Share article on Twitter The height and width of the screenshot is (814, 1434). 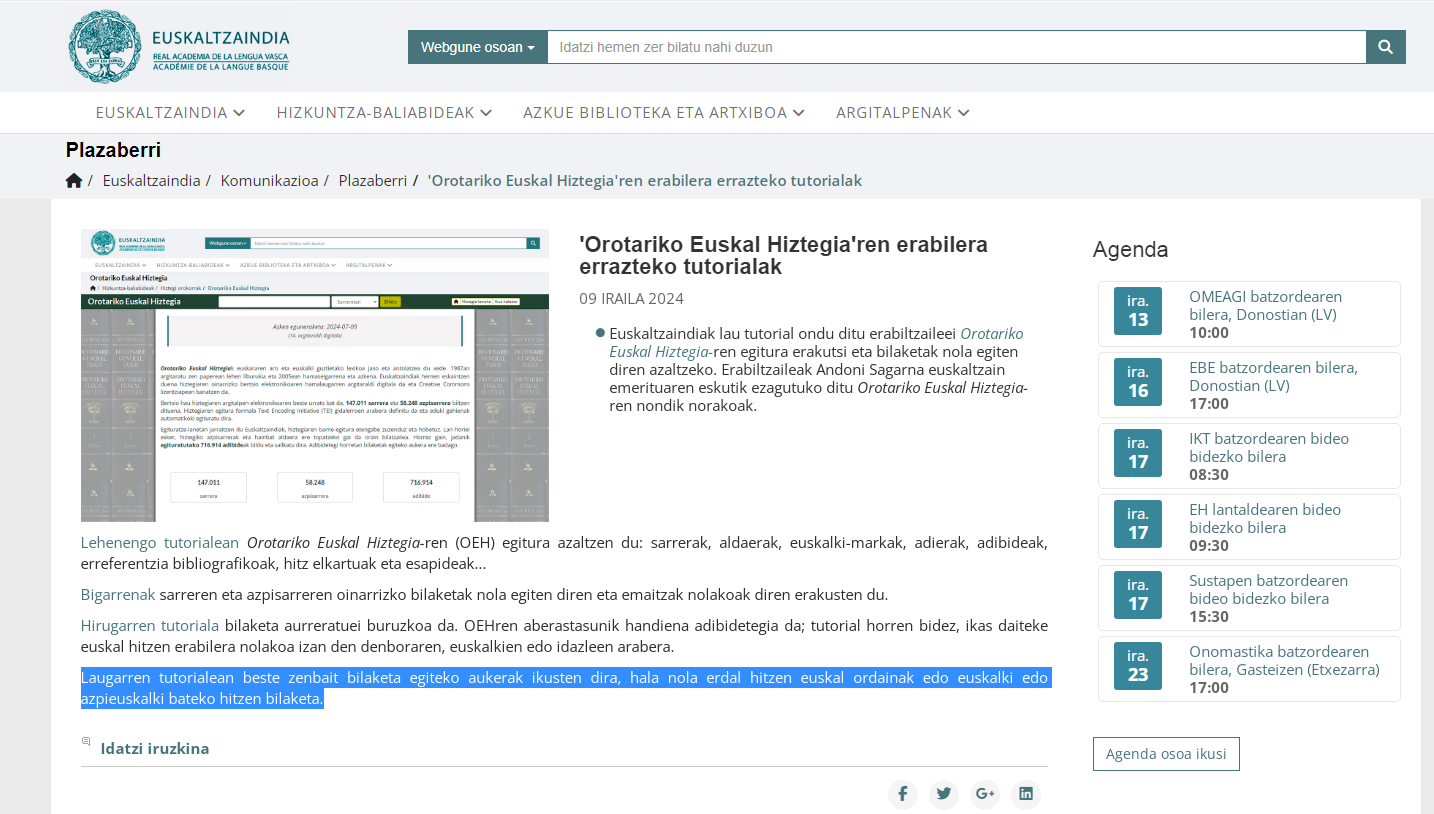tap(943, 794)
